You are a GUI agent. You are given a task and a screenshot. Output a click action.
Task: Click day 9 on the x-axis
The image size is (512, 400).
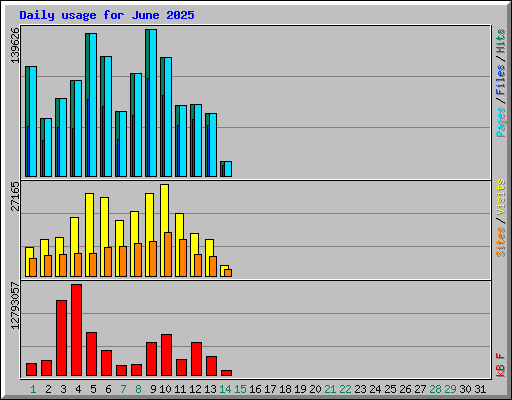(x=153, y=389)
